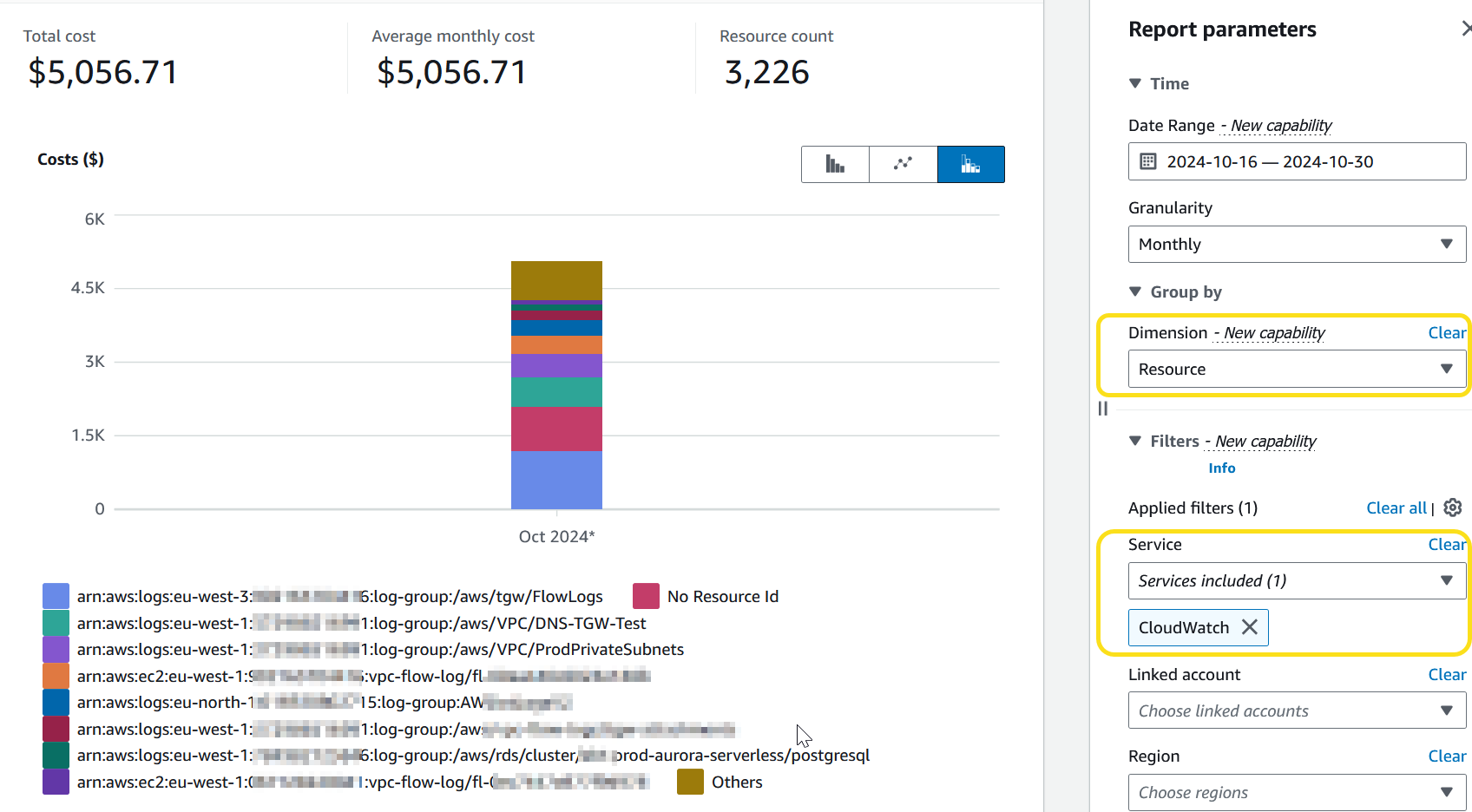The height and width of the screenshot is (812, 1472).
Task: Collapse the Time section
Action: [1136, 83]
